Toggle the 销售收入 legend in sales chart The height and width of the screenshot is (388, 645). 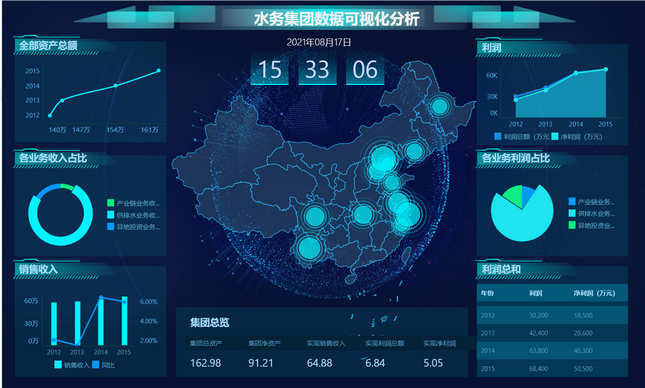[x=72, y=365]
